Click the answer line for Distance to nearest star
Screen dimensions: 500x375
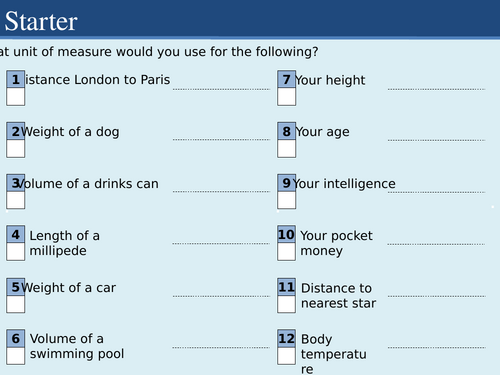437,296
